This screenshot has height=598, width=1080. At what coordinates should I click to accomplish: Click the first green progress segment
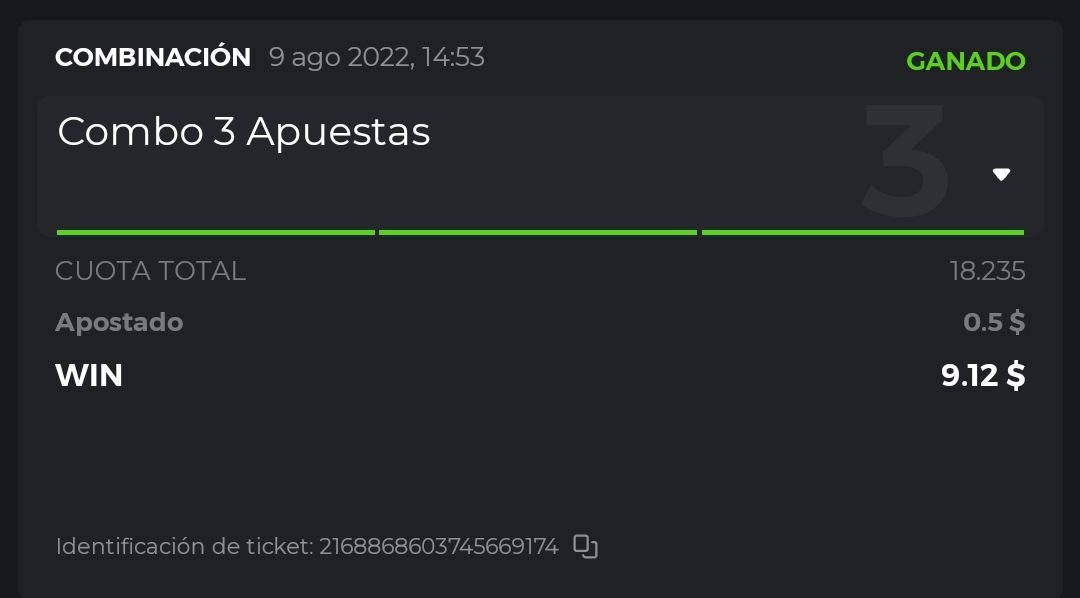pyautogui.click(x=215, y=232)
